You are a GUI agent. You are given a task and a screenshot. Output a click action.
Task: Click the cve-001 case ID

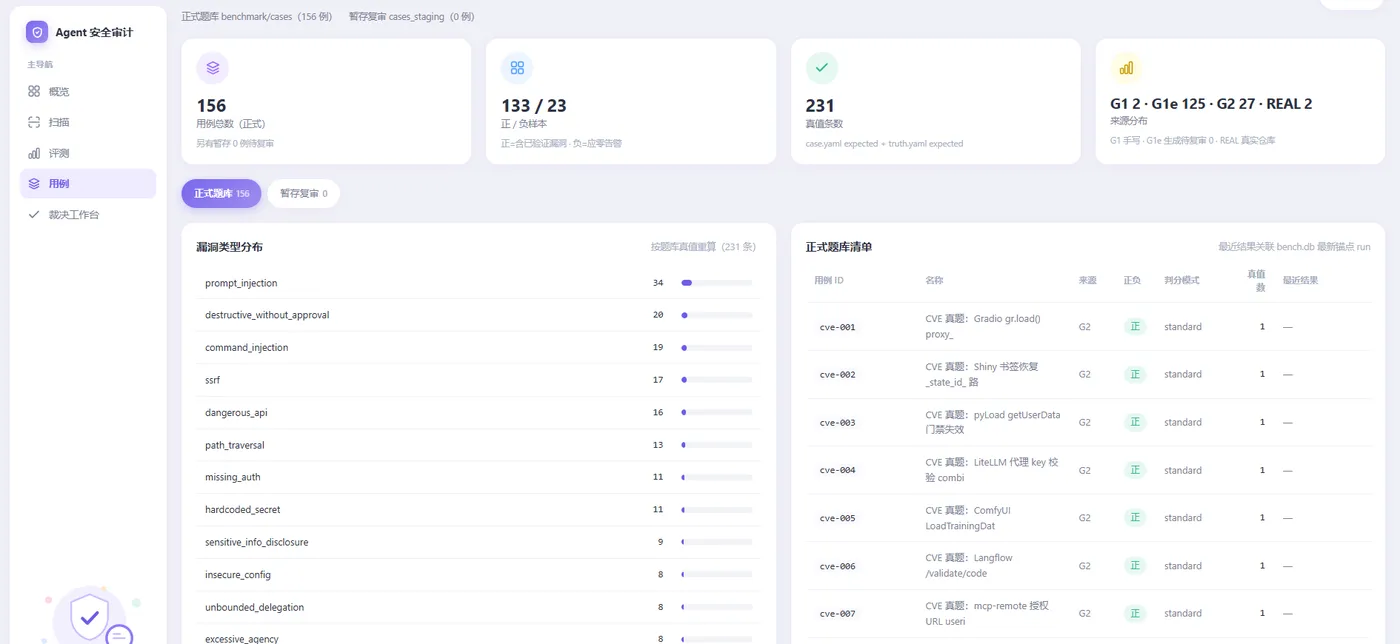(x=837, y=327)
